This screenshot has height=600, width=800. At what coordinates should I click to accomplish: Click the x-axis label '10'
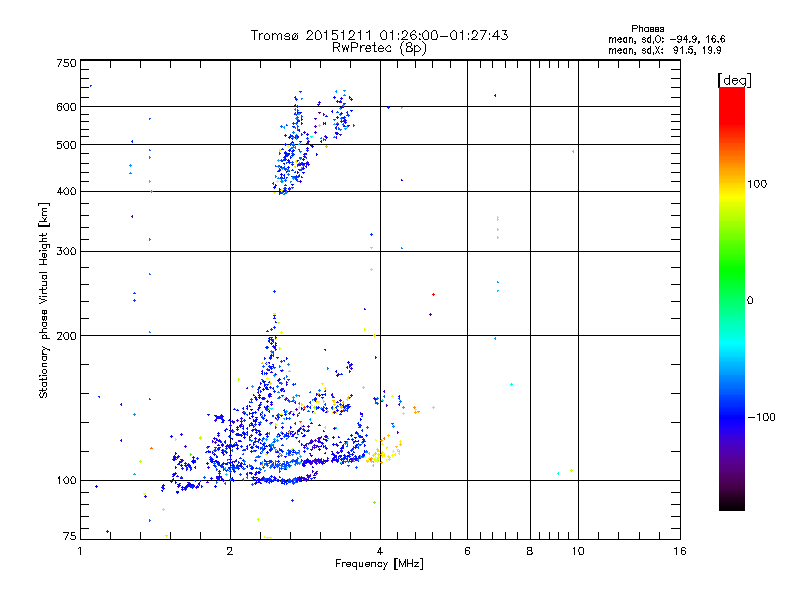tap(578, 551)
